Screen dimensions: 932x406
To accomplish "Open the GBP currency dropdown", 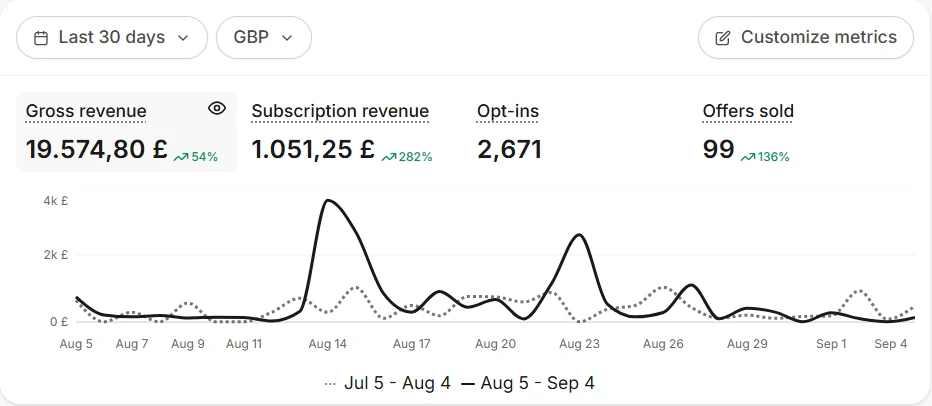I will pyautogui.click(x=264, y=37).
